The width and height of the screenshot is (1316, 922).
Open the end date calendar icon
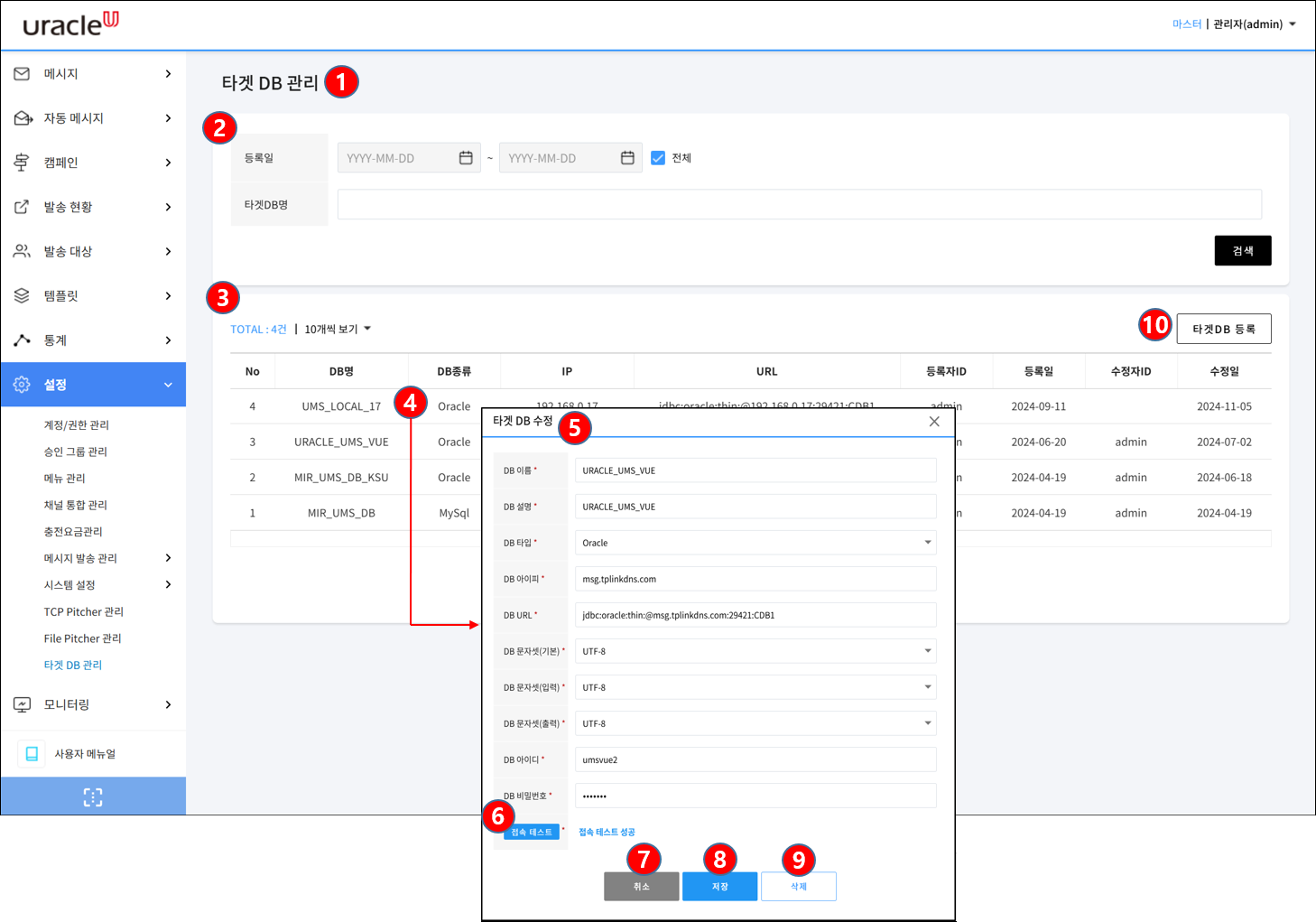627,158
